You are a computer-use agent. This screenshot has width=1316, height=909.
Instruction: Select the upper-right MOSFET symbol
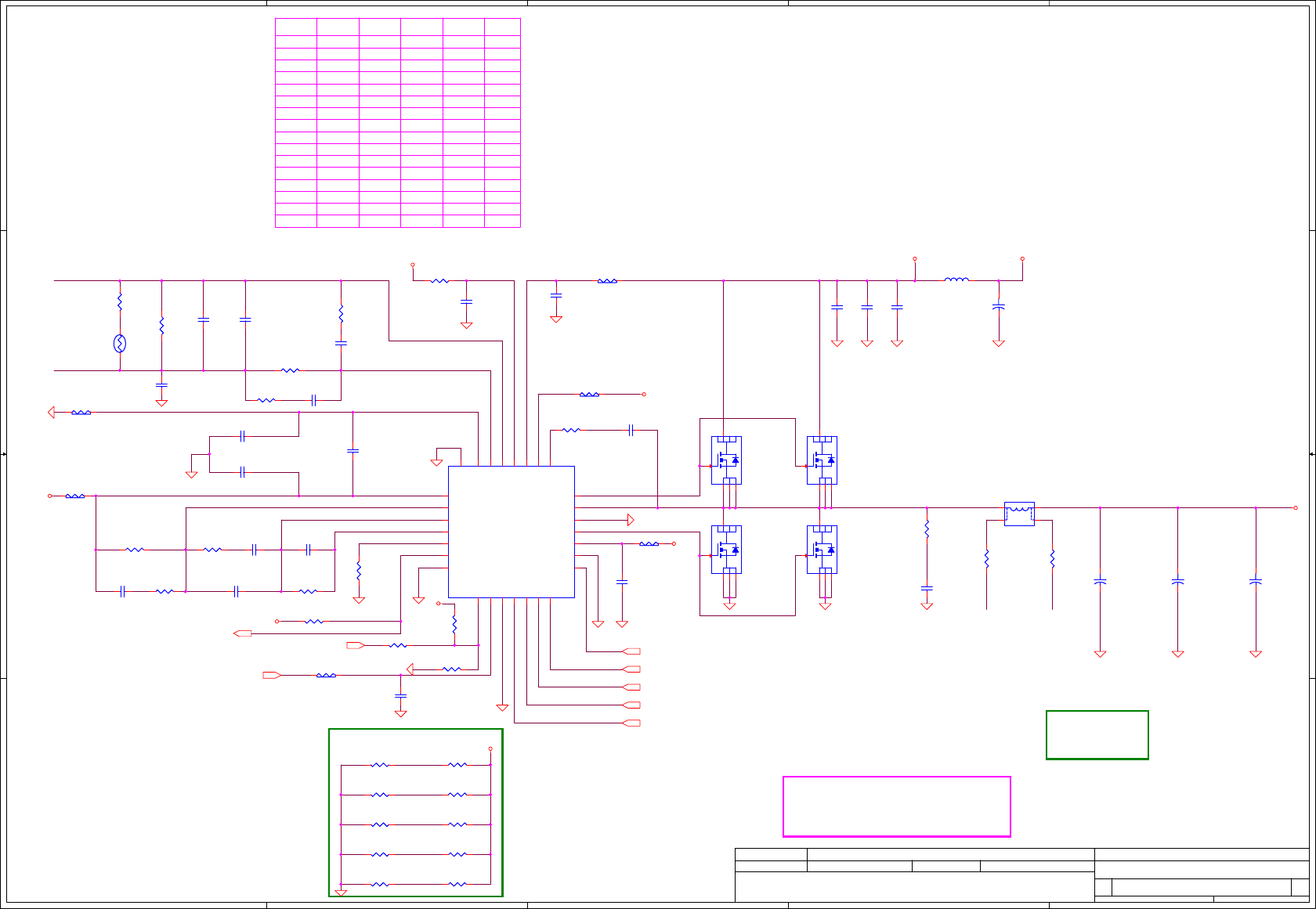click(822, 460)
